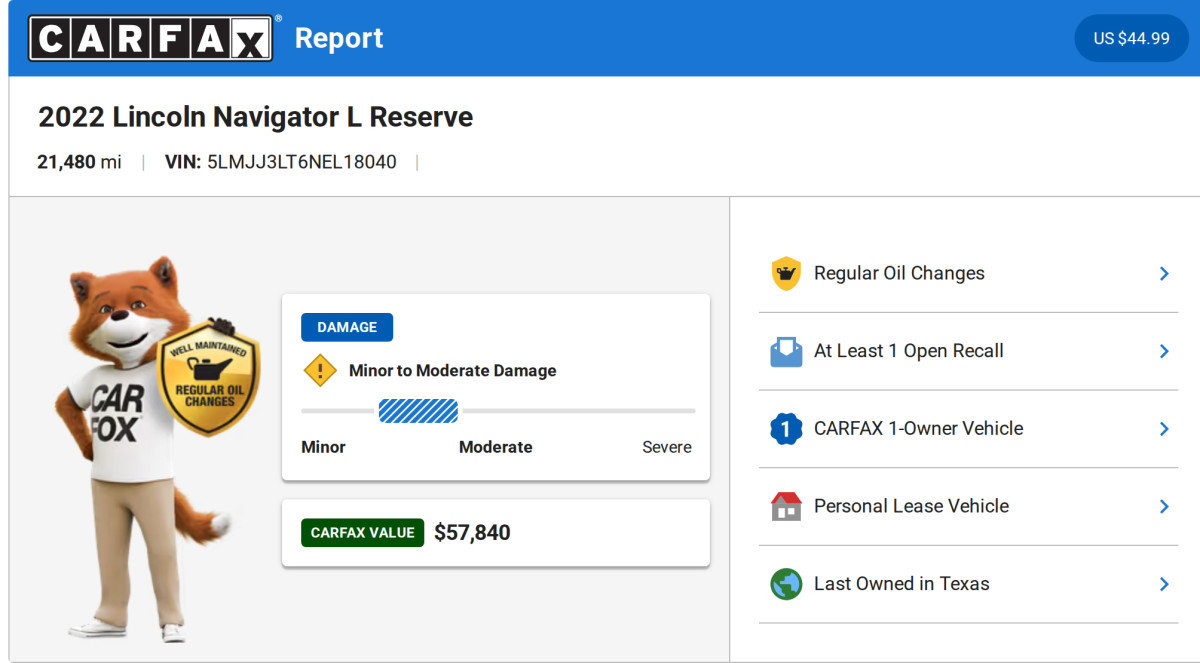This screenshot has height=663, width=1200.
Task: Click the Well Maintained gold shield badge
Action: point(208,378)
